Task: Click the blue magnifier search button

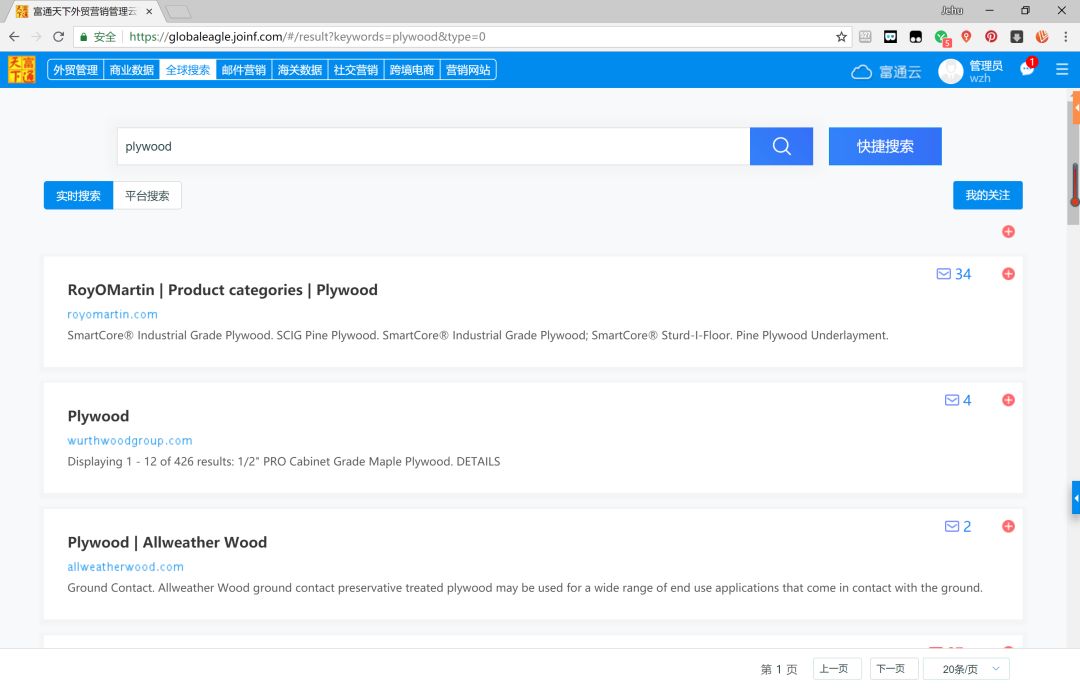Action: [781, 146]
